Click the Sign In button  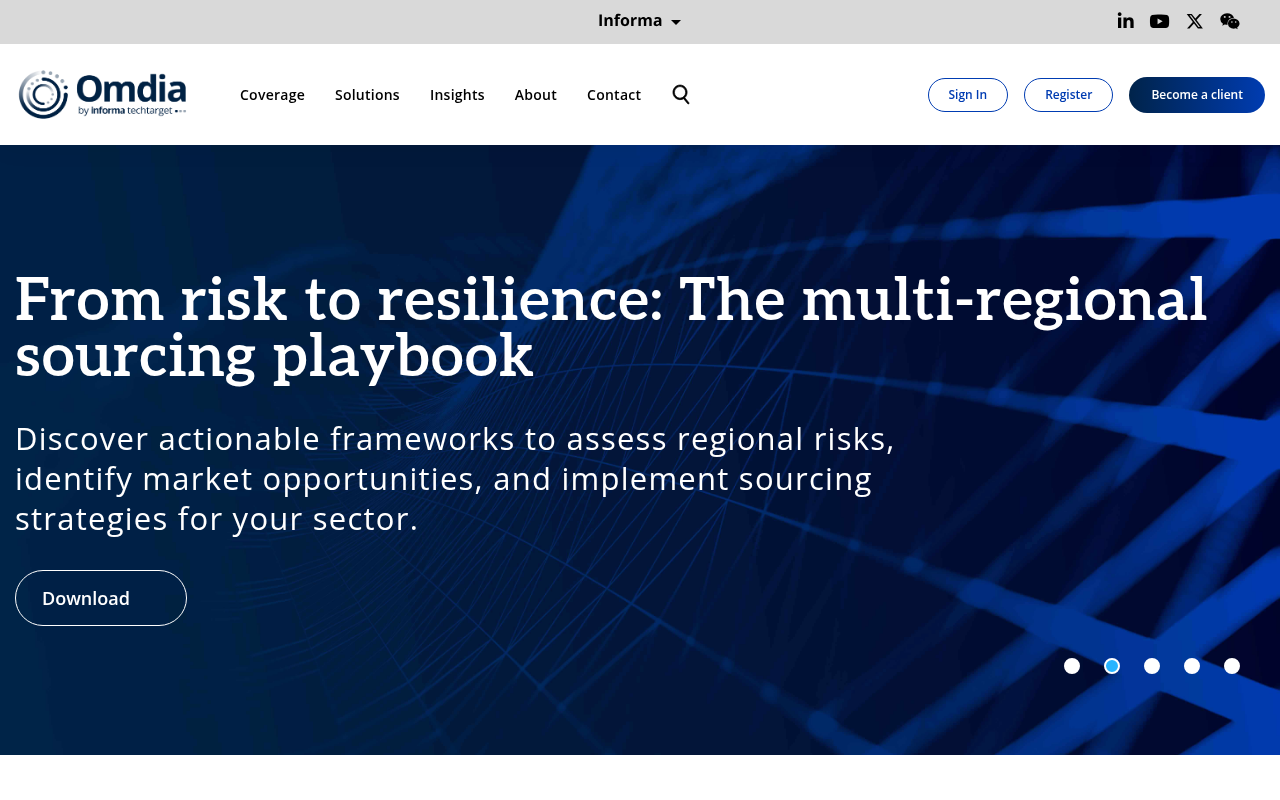click(x=968, y=95)
